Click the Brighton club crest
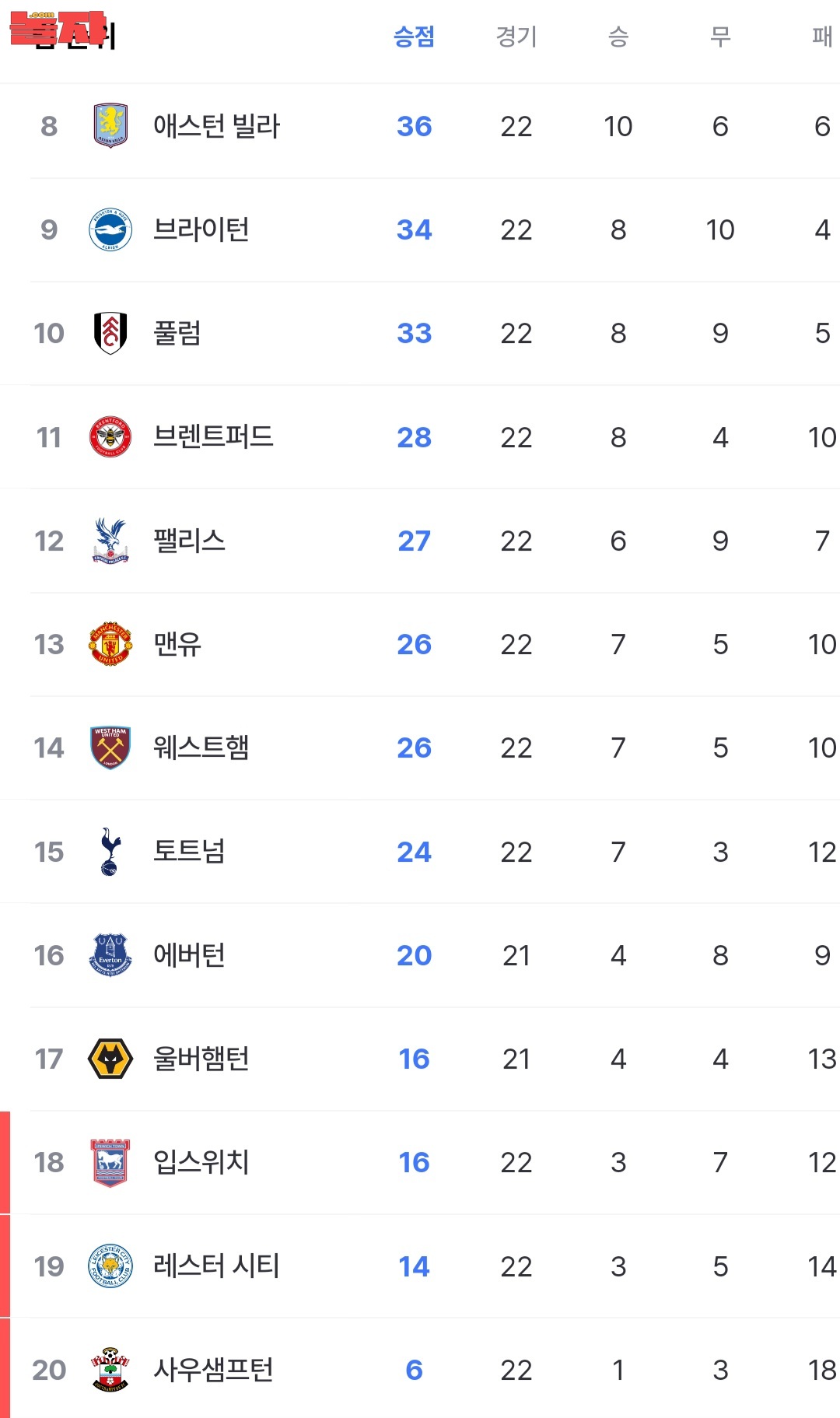The width and height of the screenshot is (840, 1418). (110, 229)
